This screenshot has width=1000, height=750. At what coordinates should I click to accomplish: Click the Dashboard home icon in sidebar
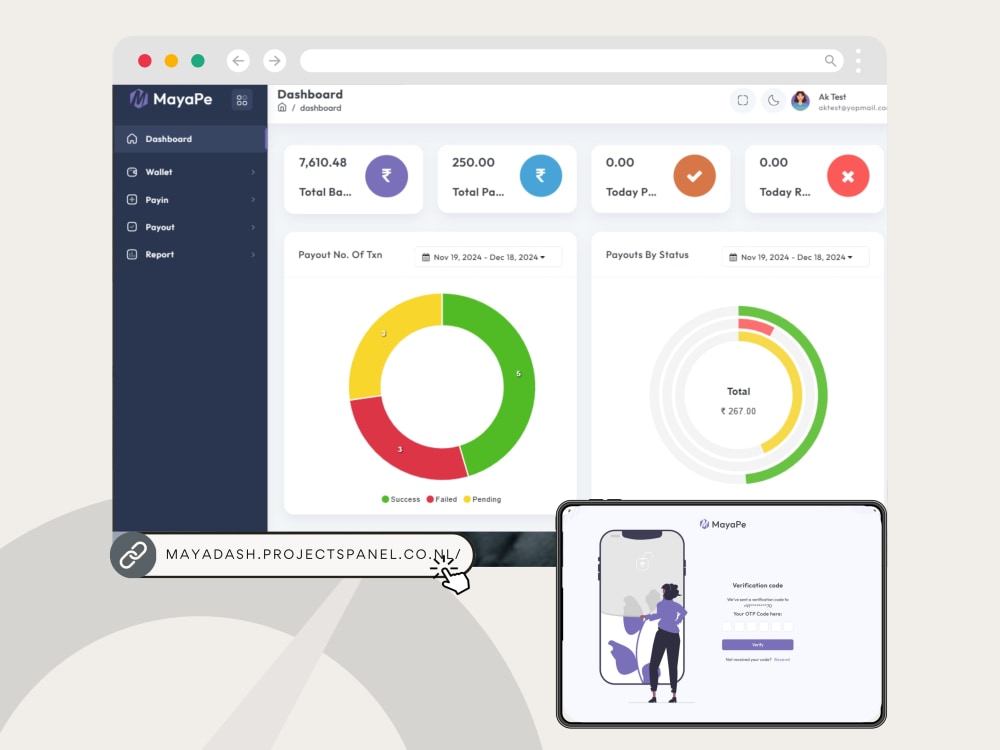tap(132, 138)
